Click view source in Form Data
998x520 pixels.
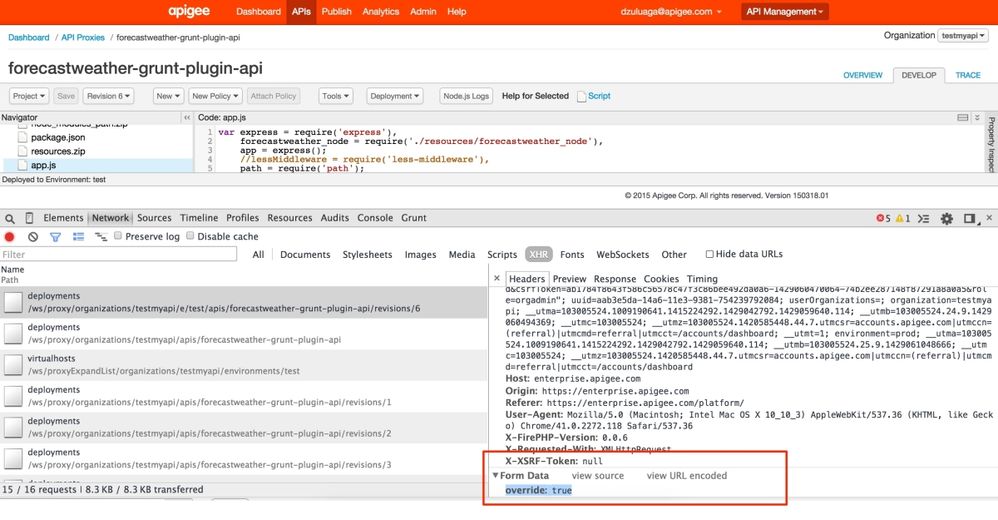(598, 475)
